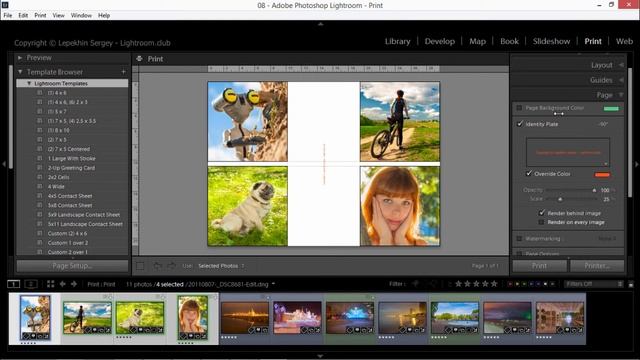Open the Filters Off dropdown

click(594, 284)
